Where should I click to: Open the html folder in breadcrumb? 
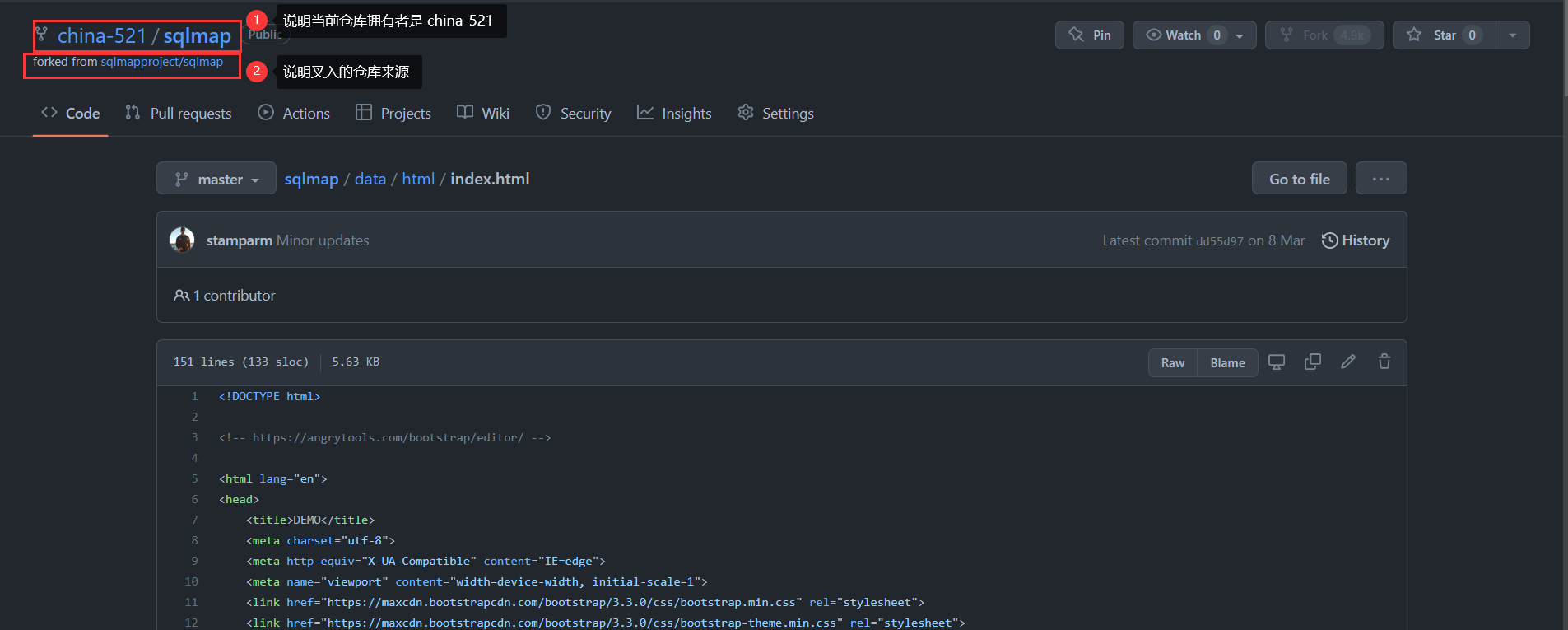click(x=418, y=180)
